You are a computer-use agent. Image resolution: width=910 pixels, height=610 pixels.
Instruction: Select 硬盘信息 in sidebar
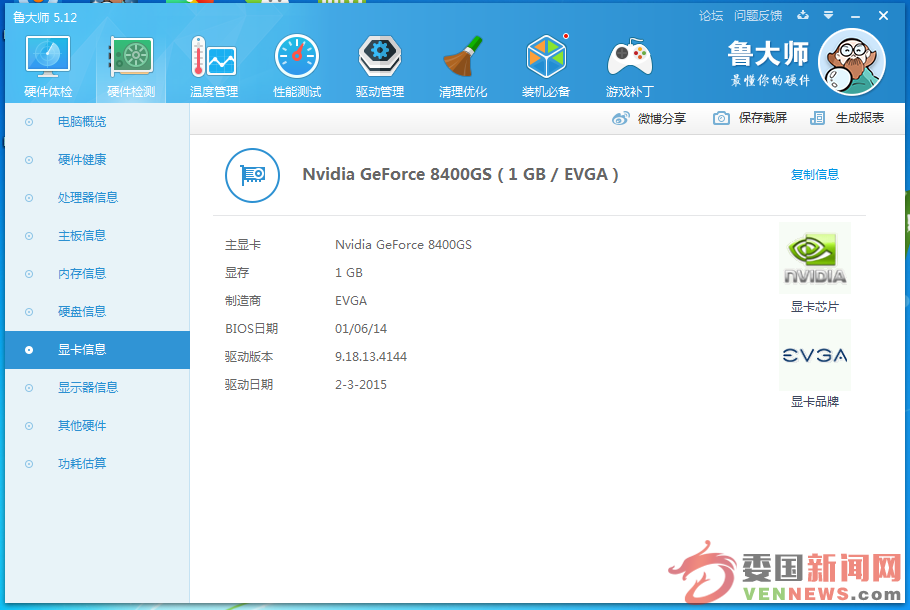pyautogui.click(x=98, y=312)
